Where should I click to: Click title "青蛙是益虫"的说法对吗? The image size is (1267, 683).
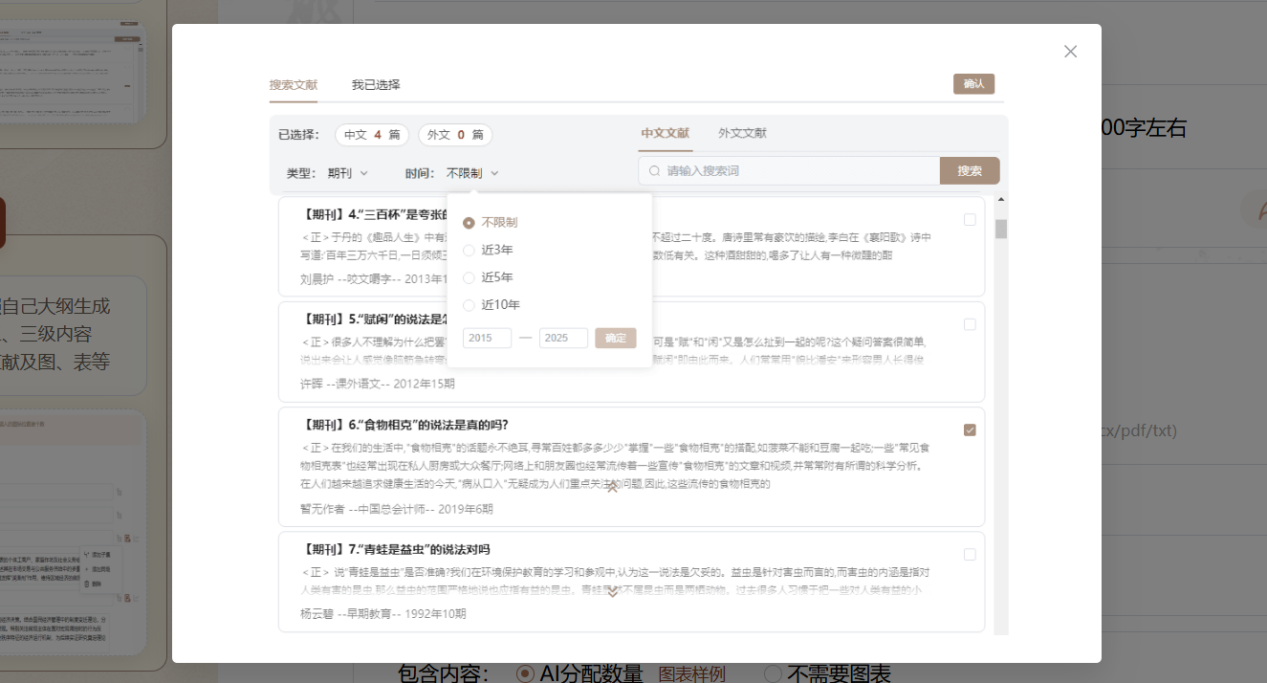pyautogui.click(x=395, y=550)
